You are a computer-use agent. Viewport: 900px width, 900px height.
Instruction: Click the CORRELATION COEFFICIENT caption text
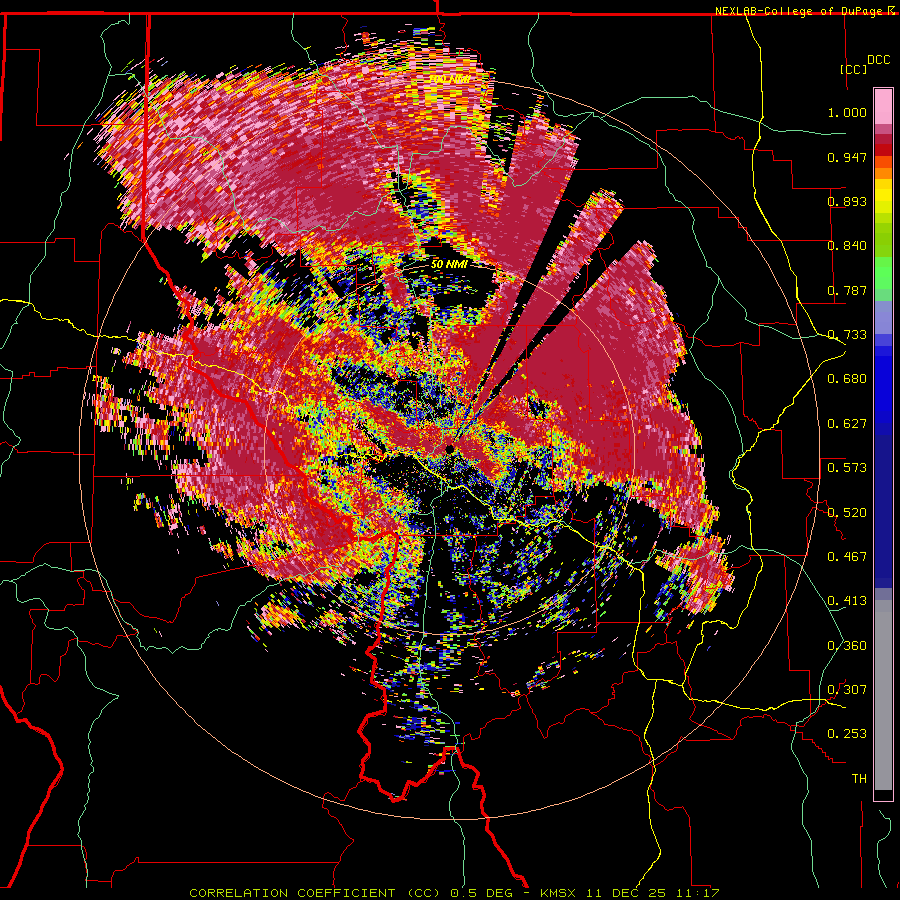click(292, 893)
